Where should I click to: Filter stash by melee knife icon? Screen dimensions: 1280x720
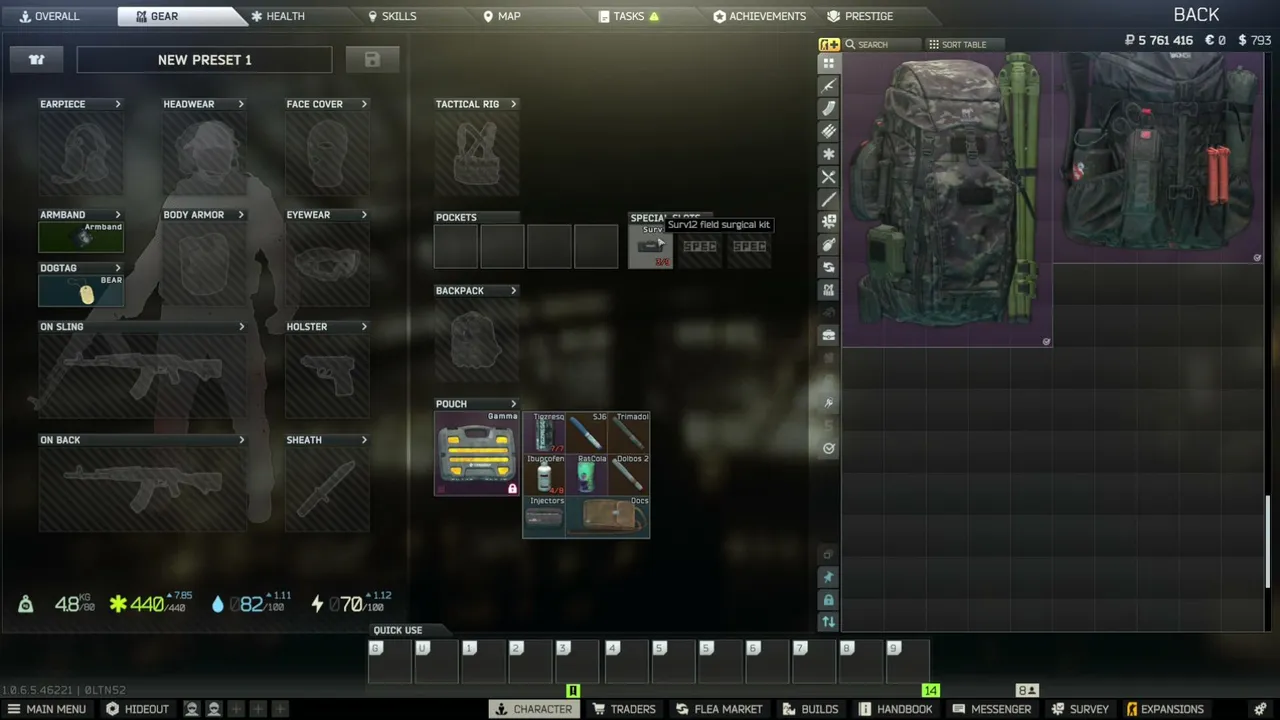click(x=829, y=199)
